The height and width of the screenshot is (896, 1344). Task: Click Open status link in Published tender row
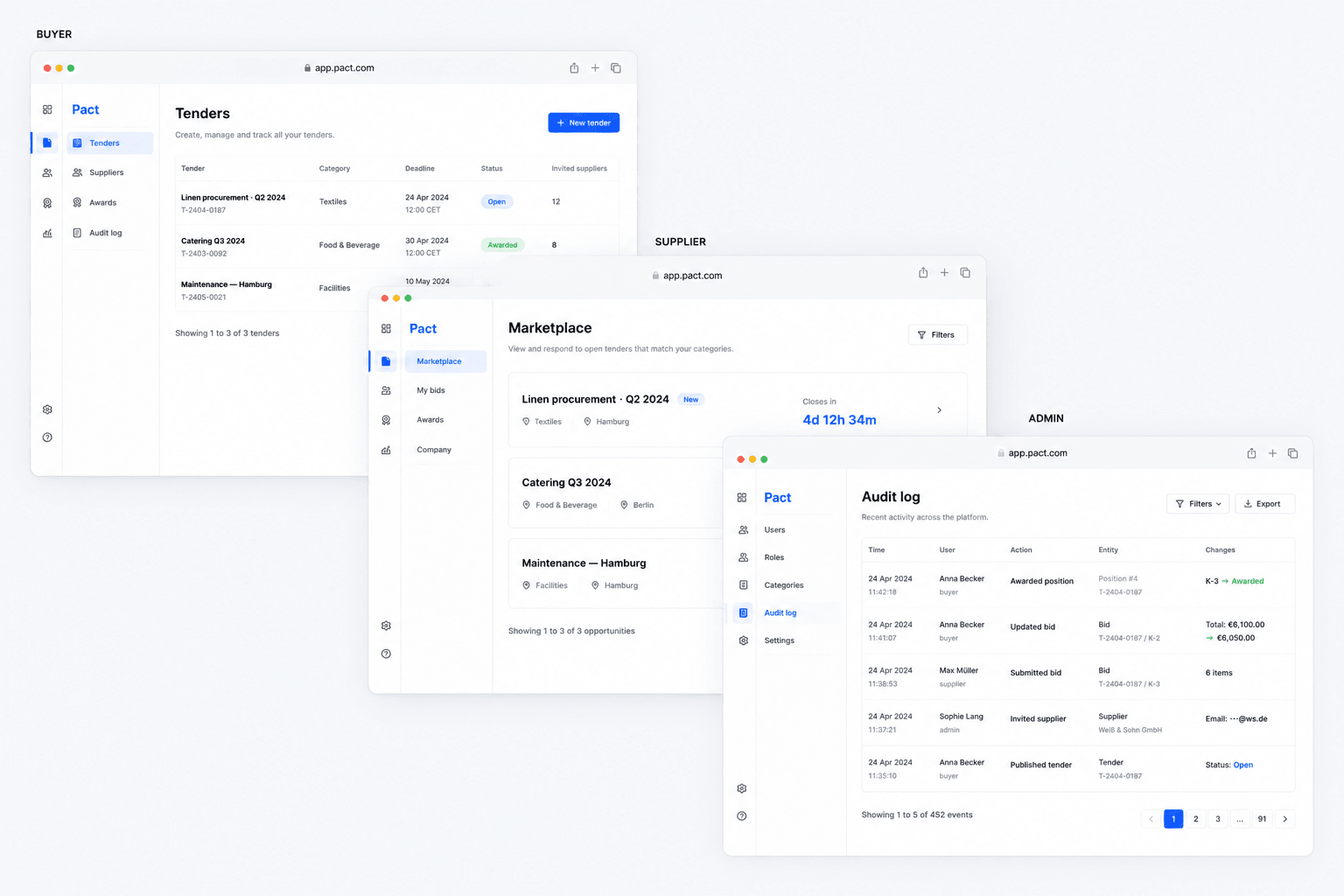pyautogui.click(x=1242, y=765)
